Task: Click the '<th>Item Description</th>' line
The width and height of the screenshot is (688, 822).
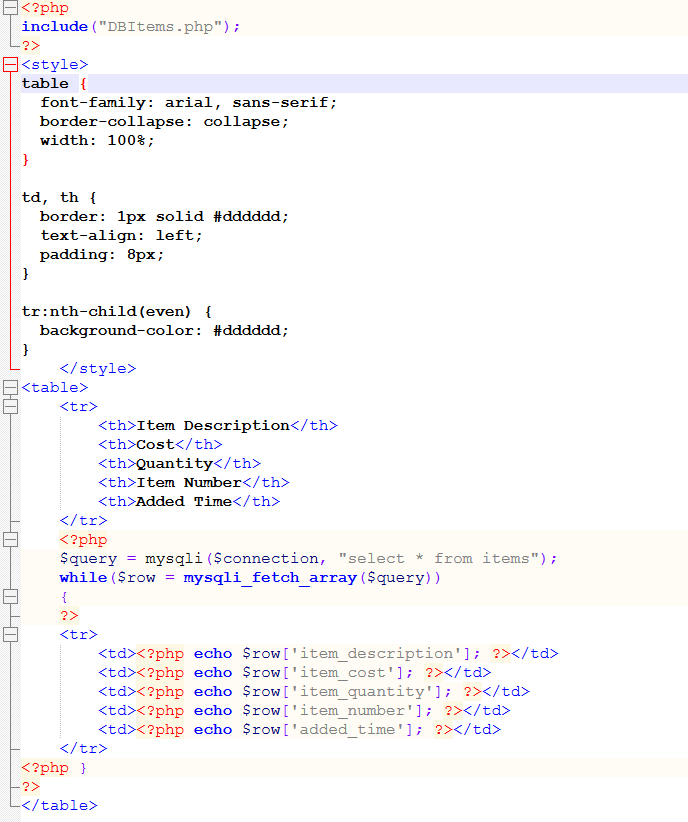Action: tap(218, 426)
